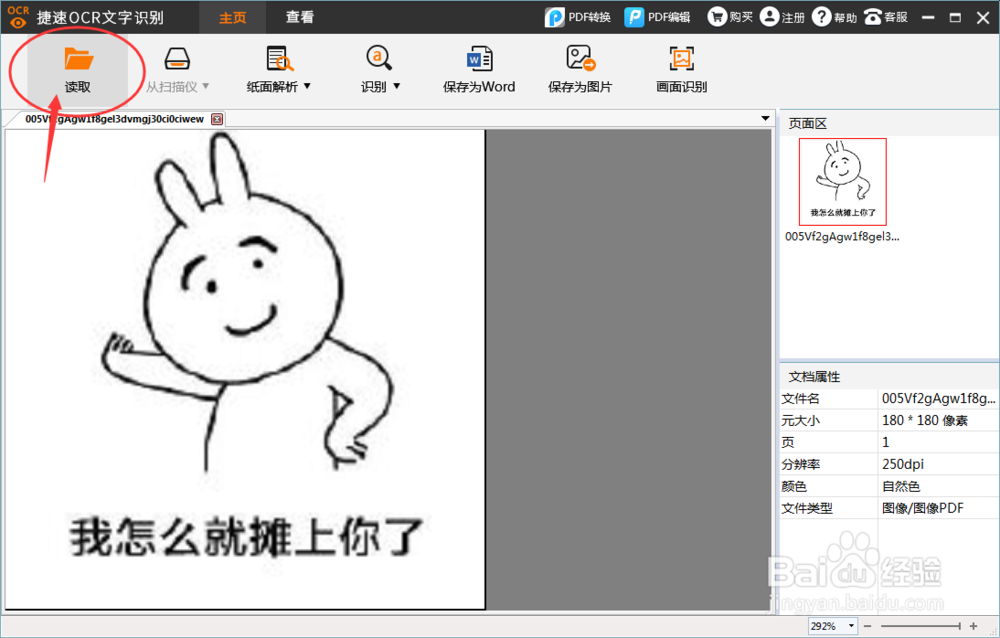Select the 从扫描仪 scanner icon
This screenshot has width=1000, height=638.
pyautogui.click(x=177, y=59)
